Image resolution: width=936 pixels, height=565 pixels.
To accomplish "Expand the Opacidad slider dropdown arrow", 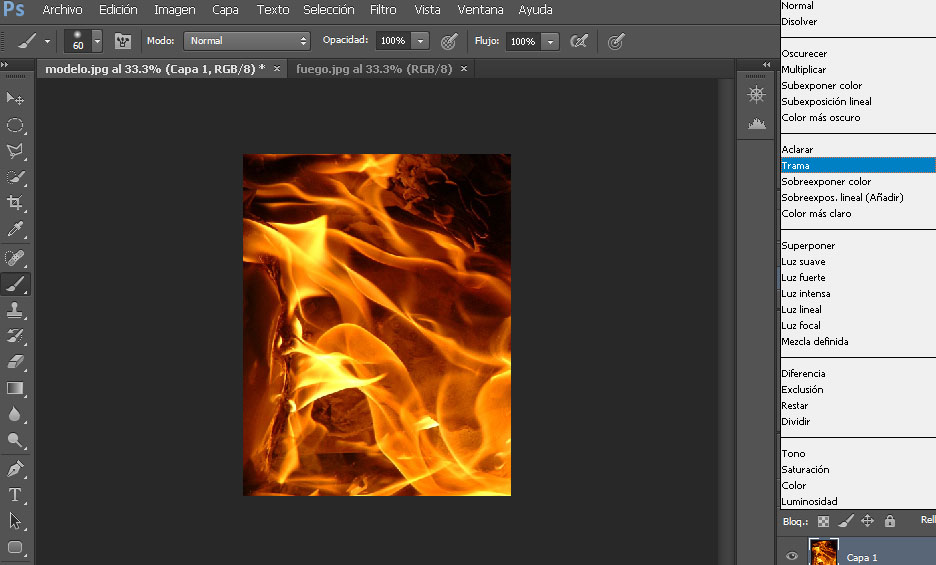I will tap(420, 41).
